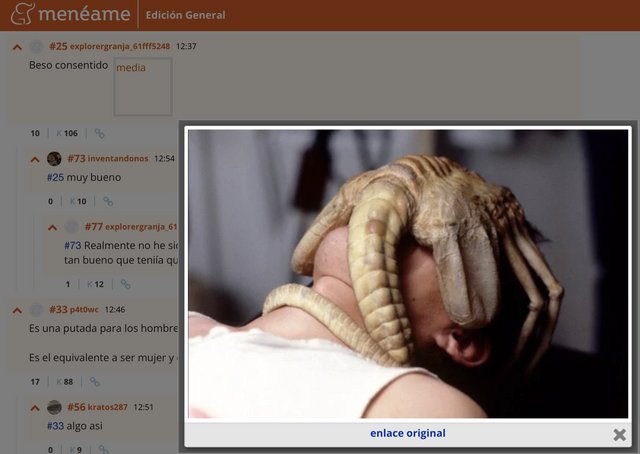
Task: Close the image popup with X
Action: (x=620, y=435)
